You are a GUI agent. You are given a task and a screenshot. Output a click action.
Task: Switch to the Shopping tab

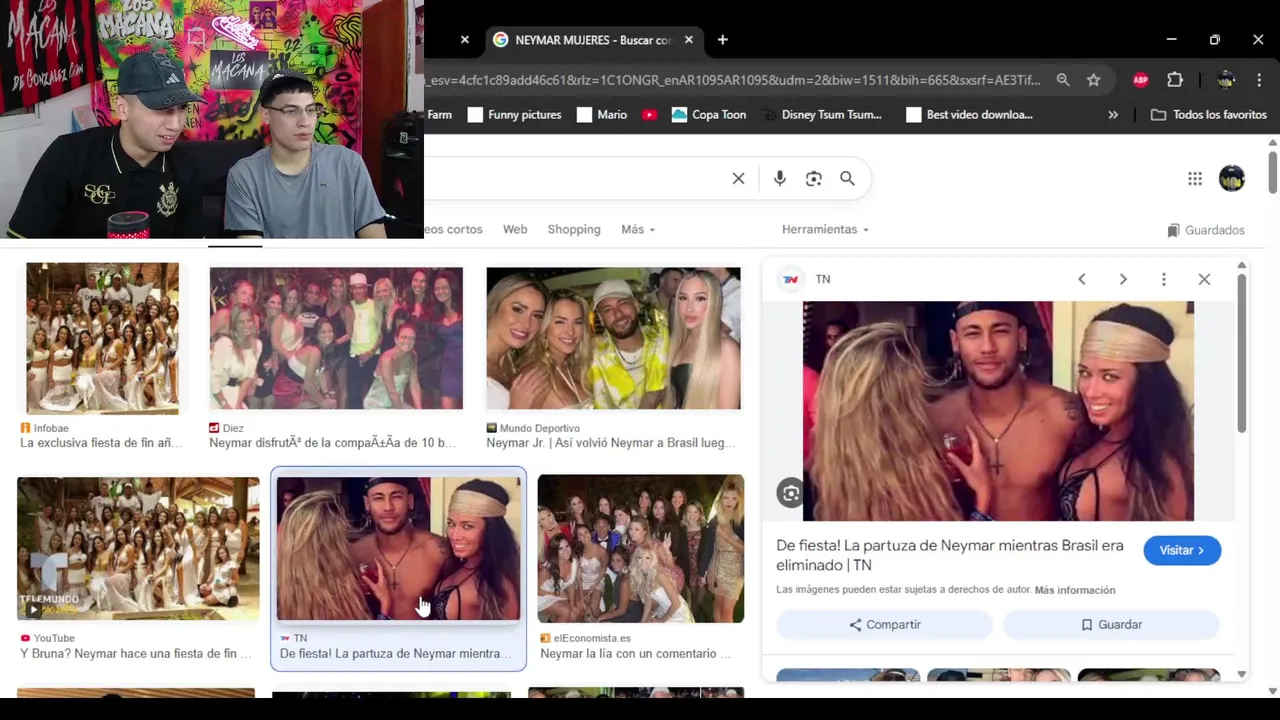[x=574, y=229]
